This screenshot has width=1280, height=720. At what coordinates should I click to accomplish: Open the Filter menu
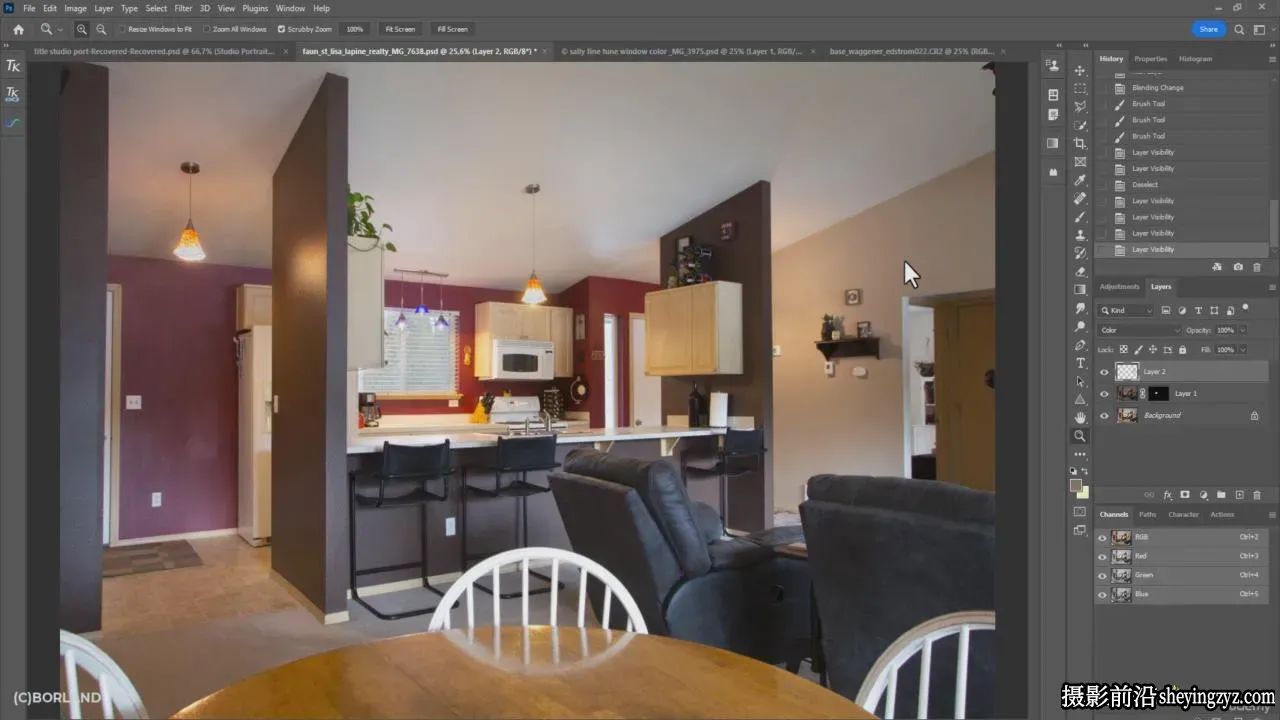click(183, 8)
